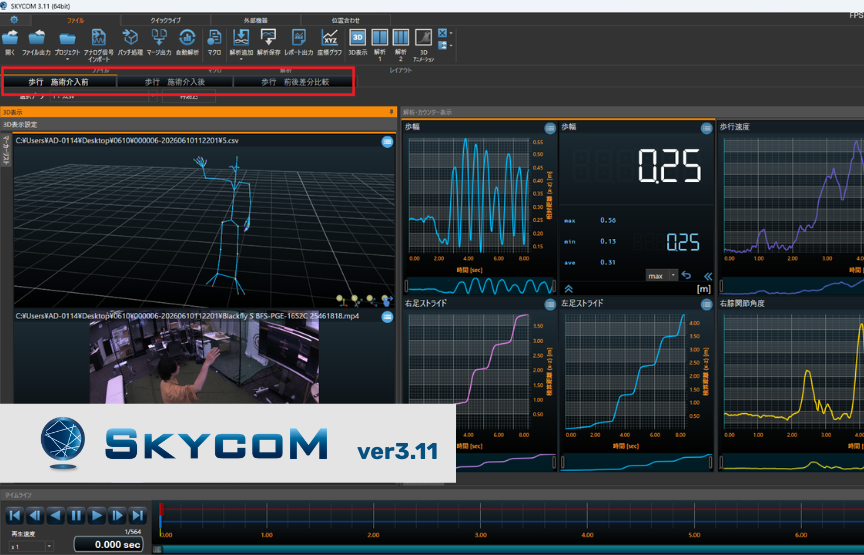Click the max value 0.56 in counter
The width and height of the screenshot is (864, 555).
tap(608, 220)
